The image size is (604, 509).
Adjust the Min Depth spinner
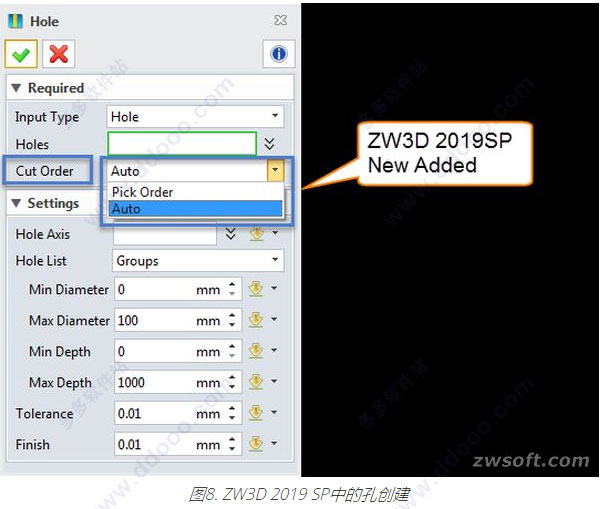coord(232,351)
